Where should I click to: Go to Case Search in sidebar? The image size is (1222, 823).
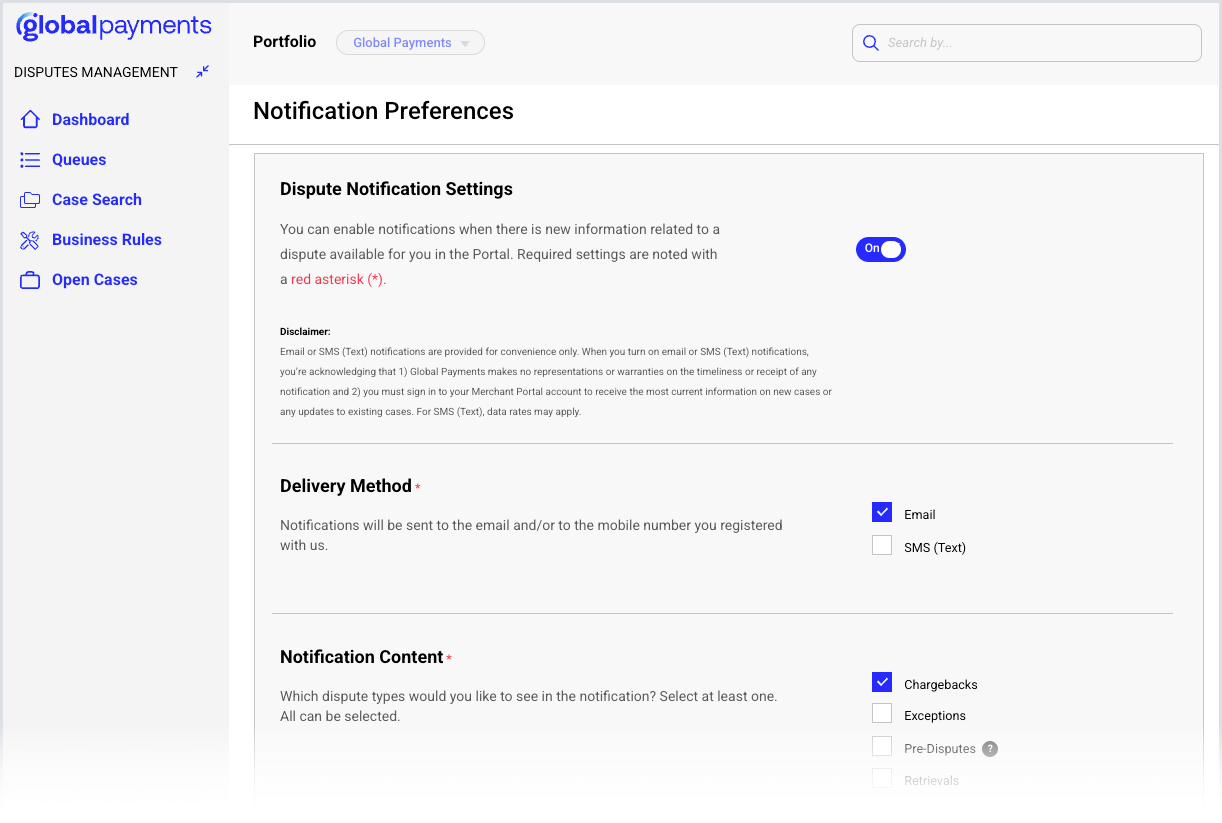click(x=97, y=200)
